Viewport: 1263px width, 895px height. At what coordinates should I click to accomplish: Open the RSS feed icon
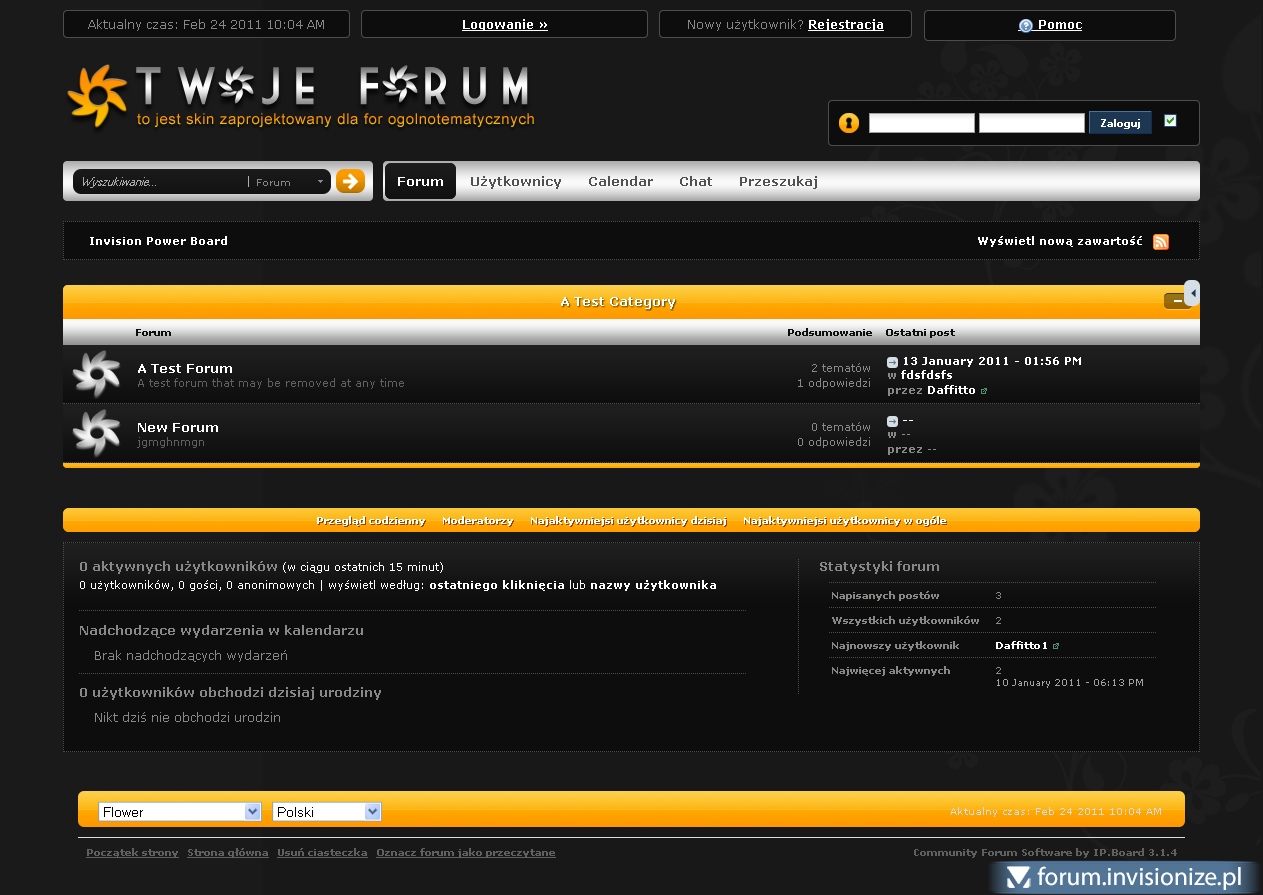1161,241
